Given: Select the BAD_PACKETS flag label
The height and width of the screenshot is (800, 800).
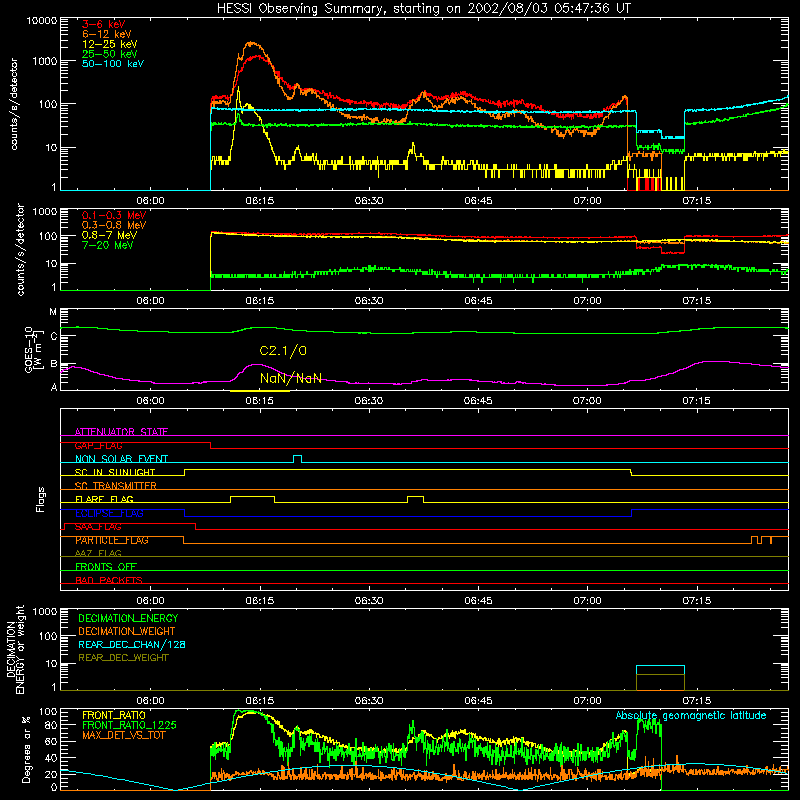Looking at the screenshot, I should coord(109,580).
